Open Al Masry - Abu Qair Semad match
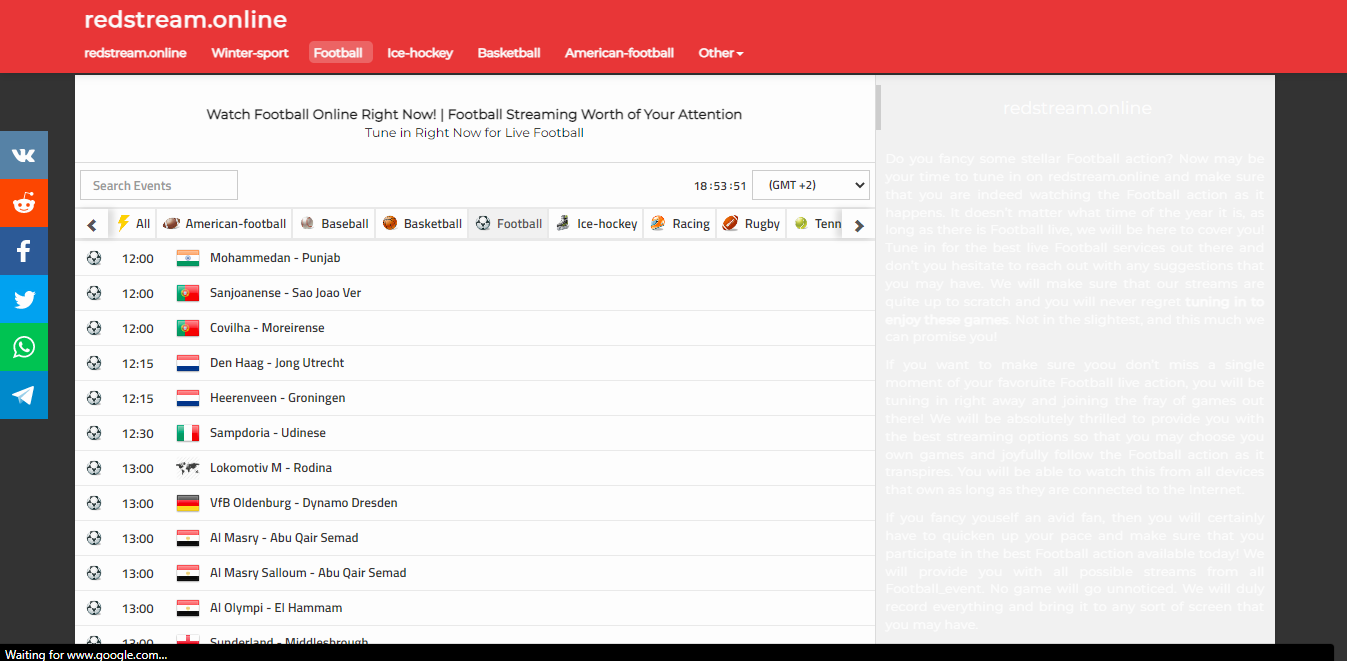The height and width of the screenshot is (661, 1347). (x=284, y=538)
